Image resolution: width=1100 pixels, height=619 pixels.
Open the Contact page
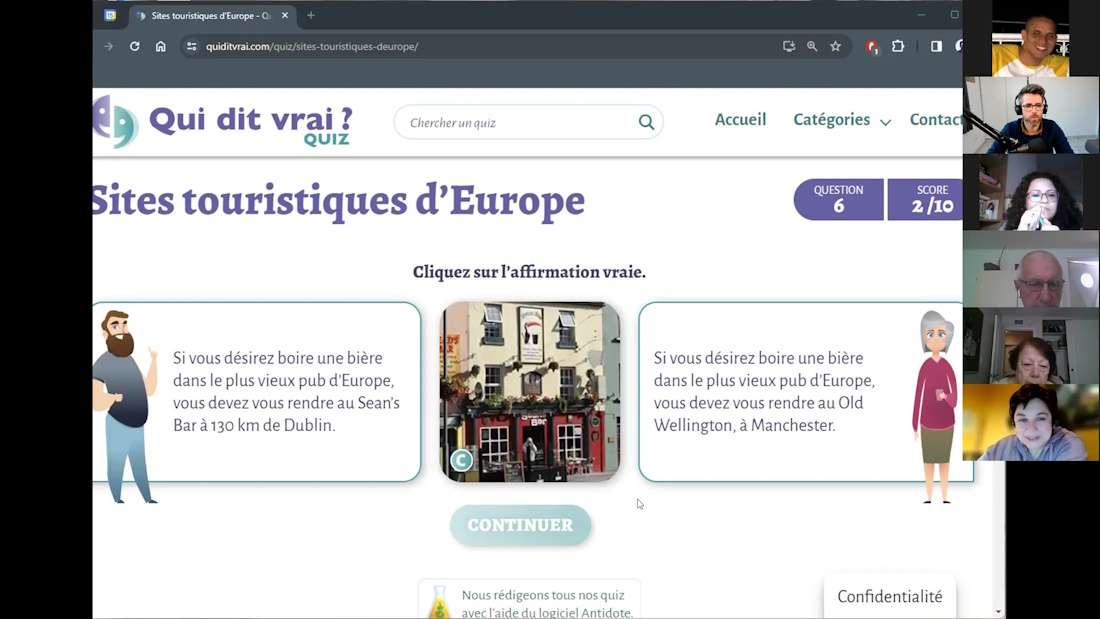[936, 120]
